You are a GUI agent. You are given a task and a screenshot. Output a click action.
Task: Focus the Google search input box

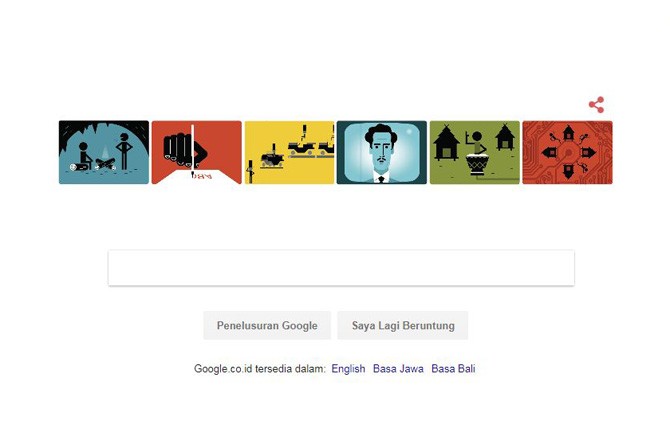pyautogui.click(x=341, y=268)
